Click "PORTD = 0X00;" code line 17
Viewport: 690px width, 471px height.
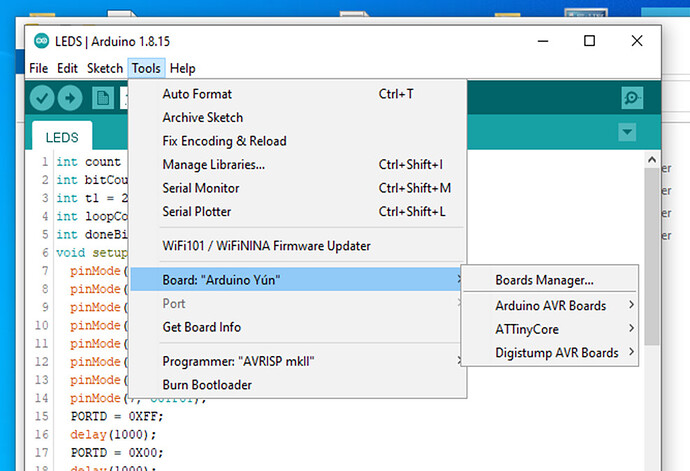(117, 453)
